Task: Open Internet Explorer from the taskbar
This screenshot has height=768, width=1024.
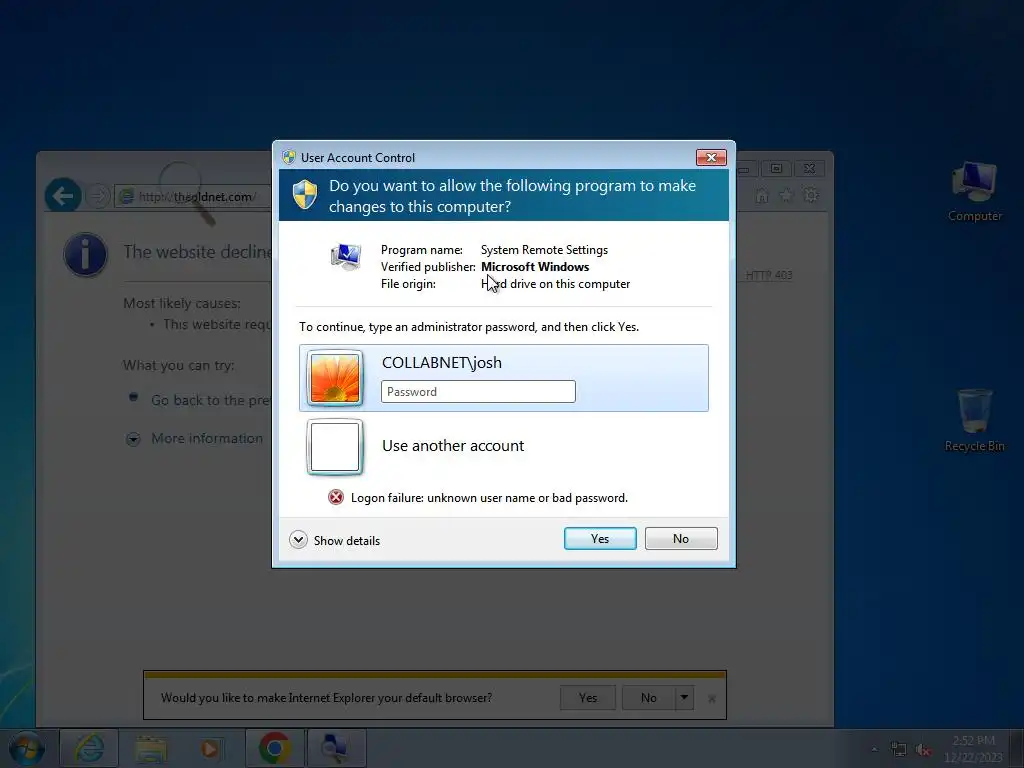Action: [89, 748]
